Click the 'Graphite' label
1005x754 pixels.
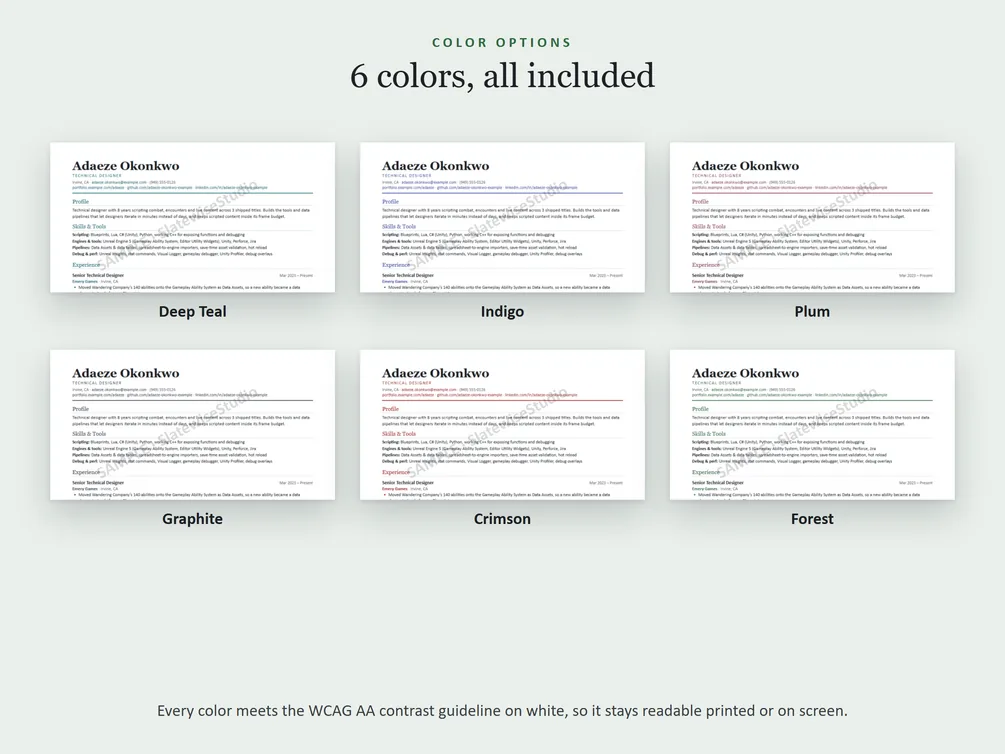tap(192, 519)
